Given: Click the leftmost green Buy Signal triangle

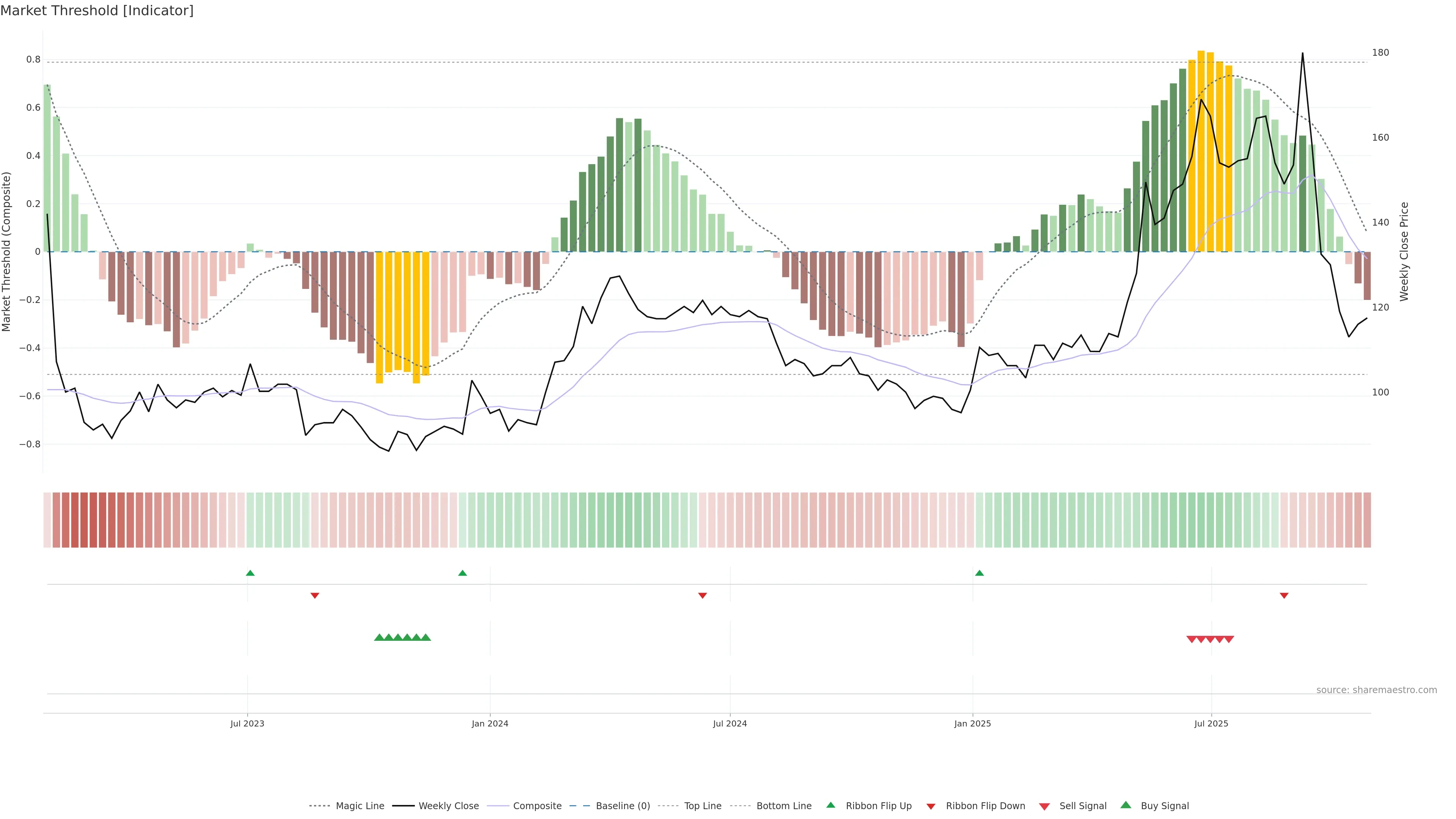Looking at the screenshot, I should tap(379, 637).
